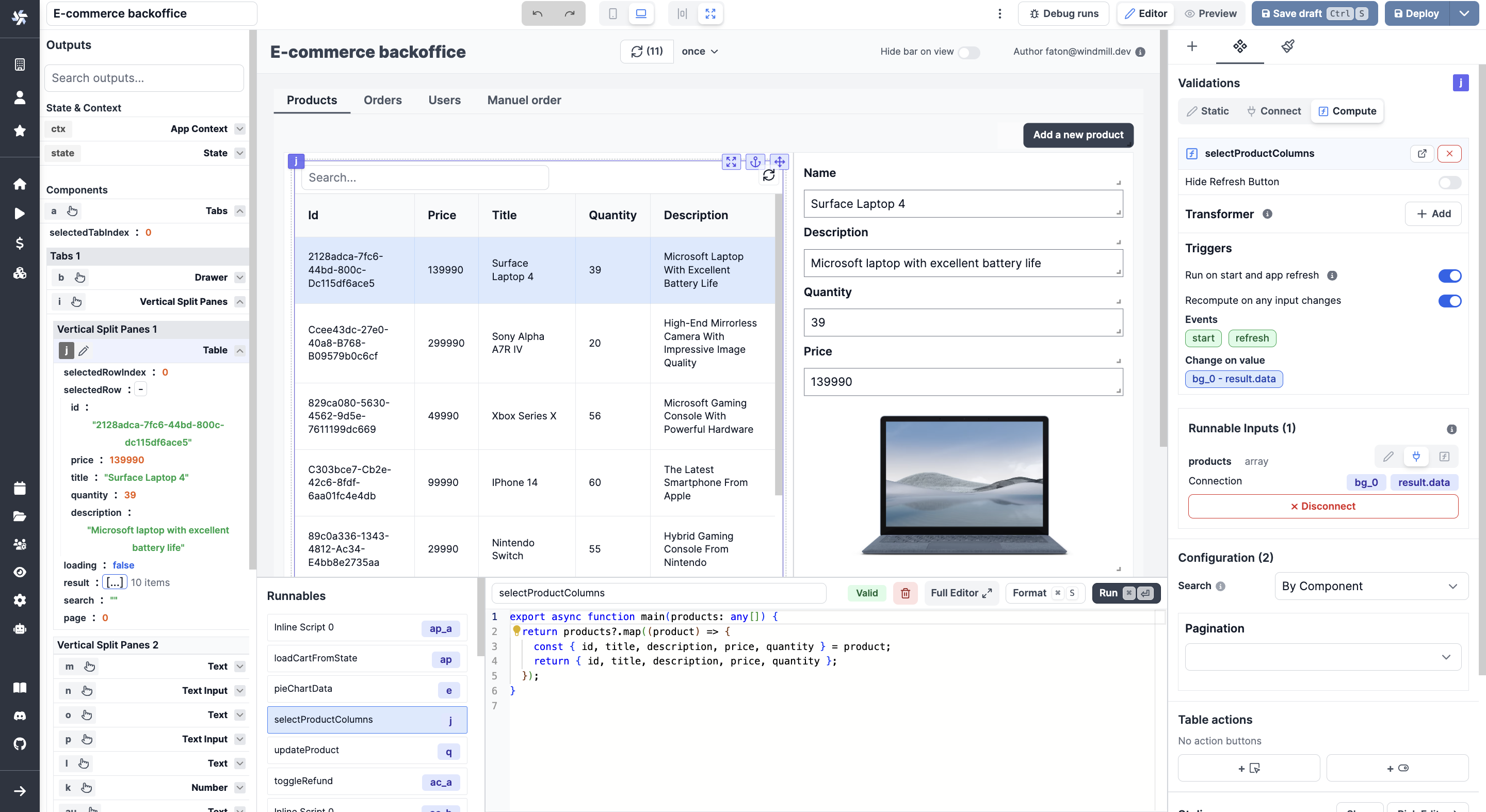
Task: Click the undo arrow icon
Action: [x=537, y=13]
